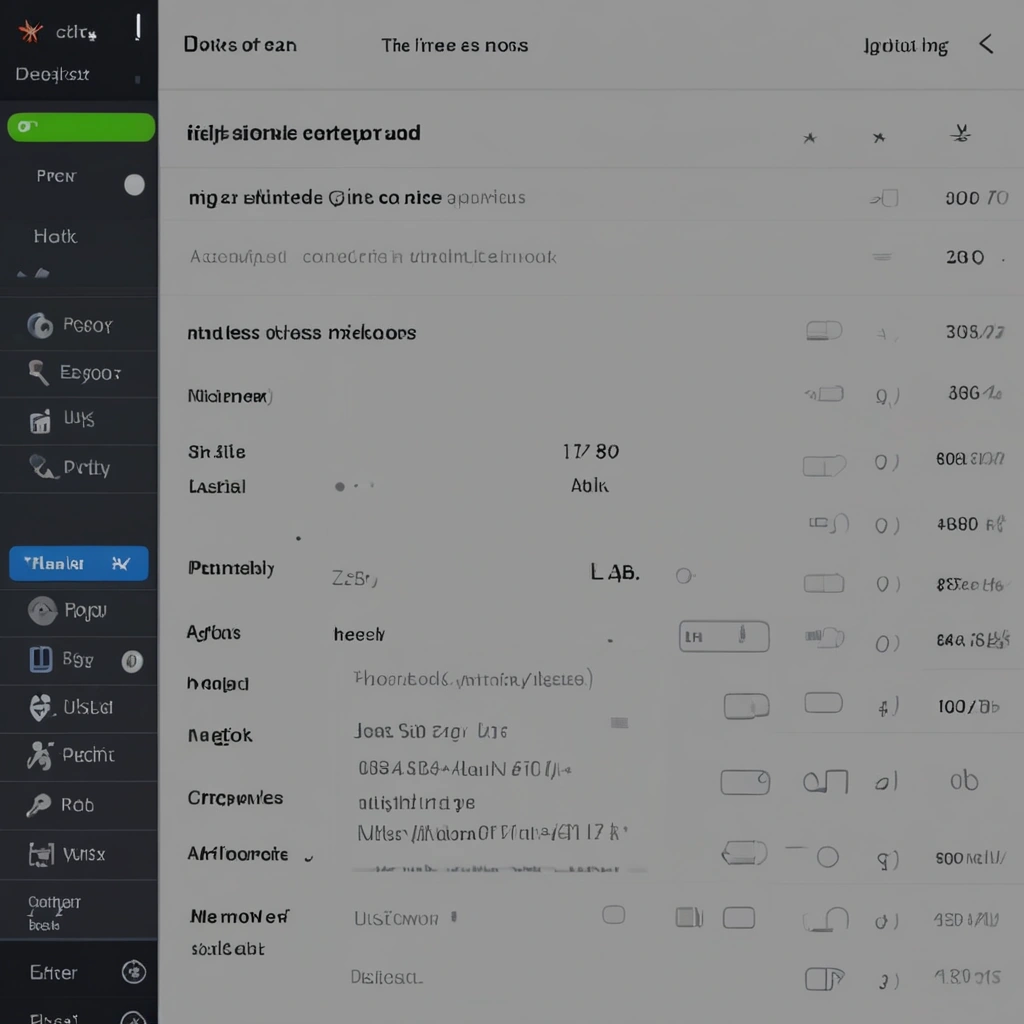
Task: Open the Dvtty sidebar icon
Action: pos(42,467)
